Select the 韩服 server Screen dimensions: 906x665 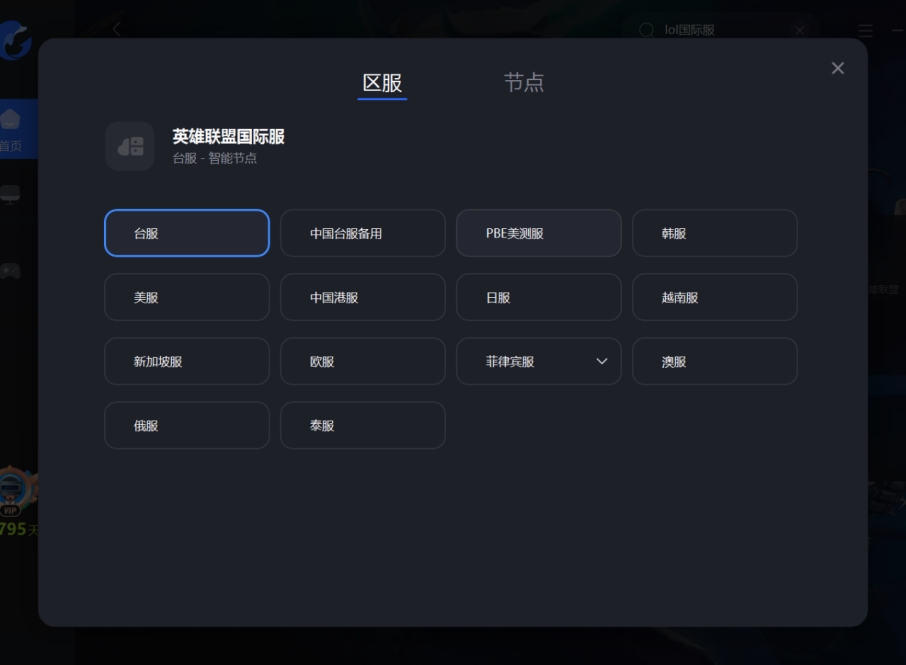click(x=715, y=233)
